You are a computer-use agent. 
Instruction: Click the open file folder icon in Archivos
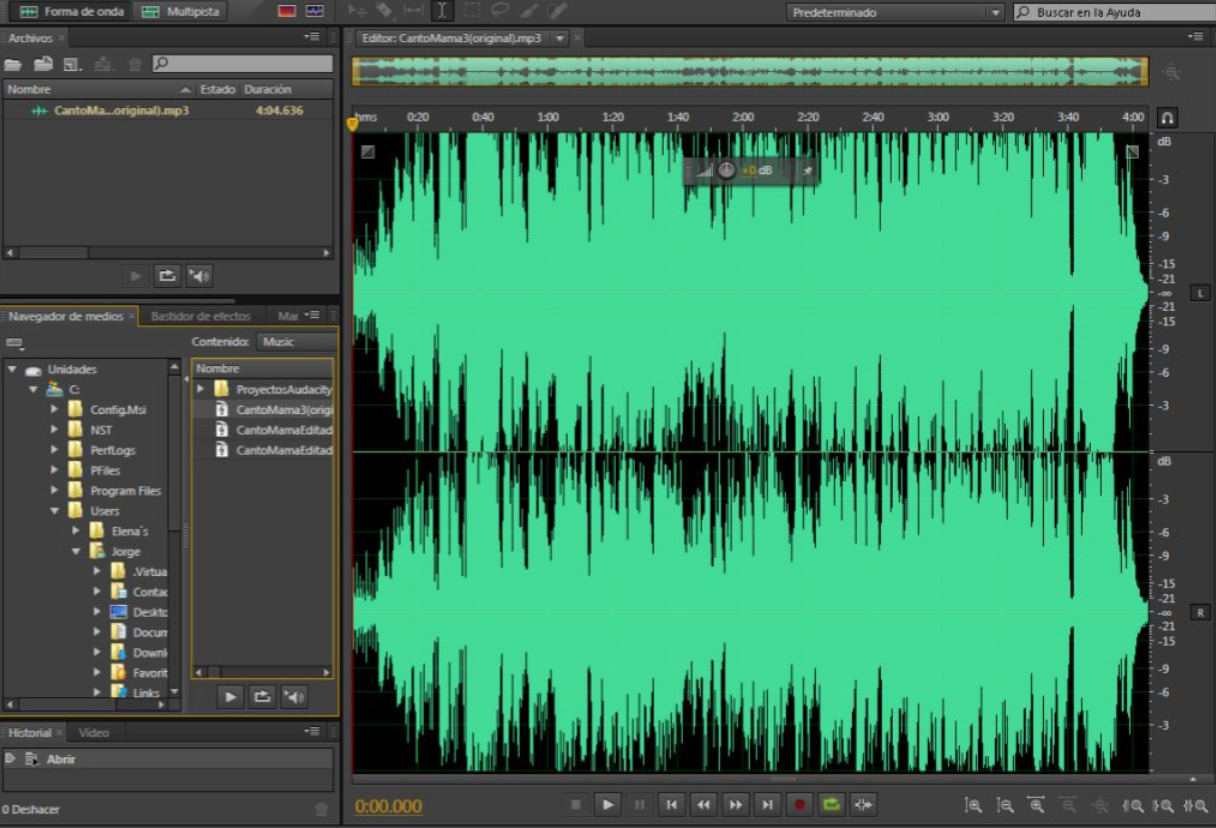tap(13, 64)
